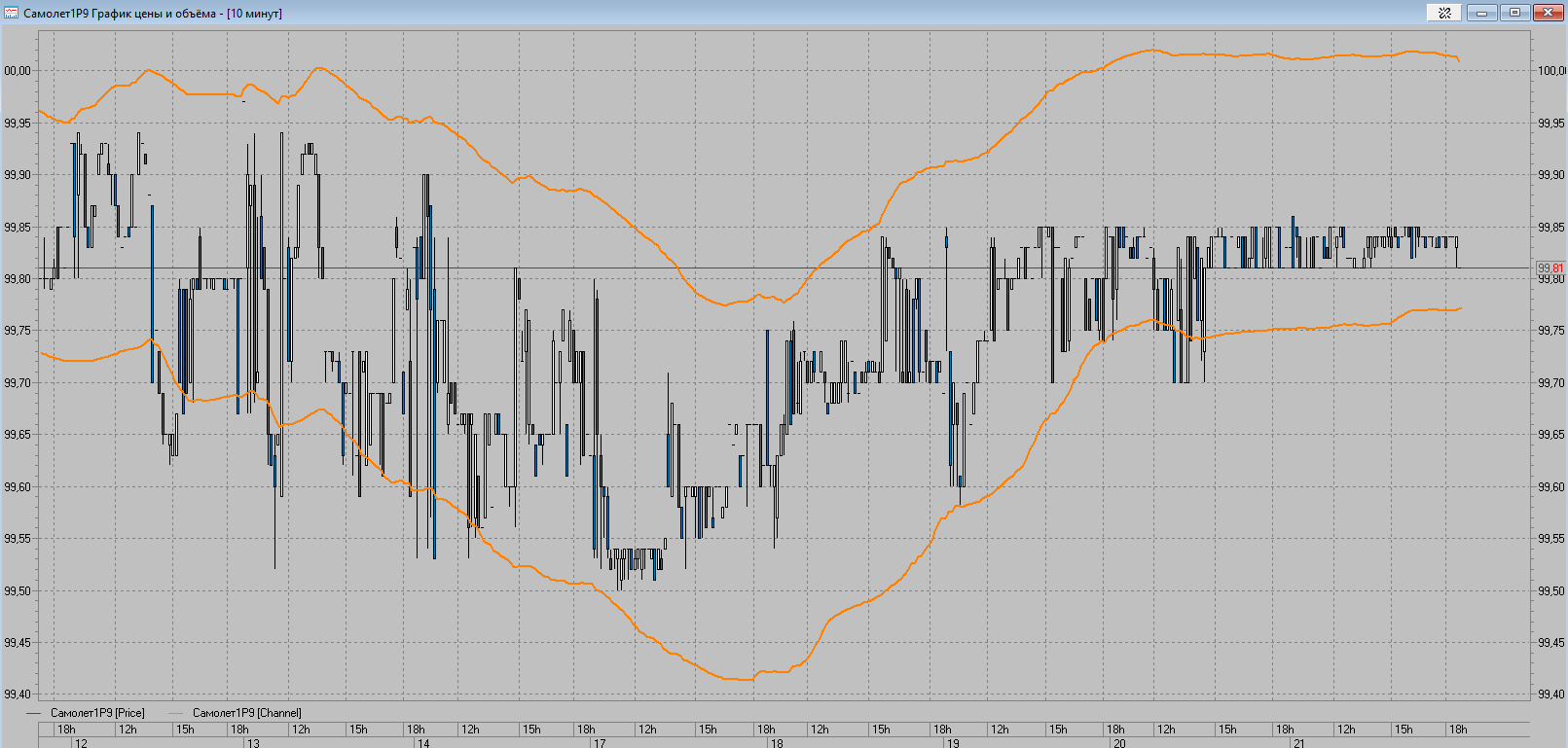Select date label 21 on the time axis
The image size is (1568, 748).
click(1298, 743)
